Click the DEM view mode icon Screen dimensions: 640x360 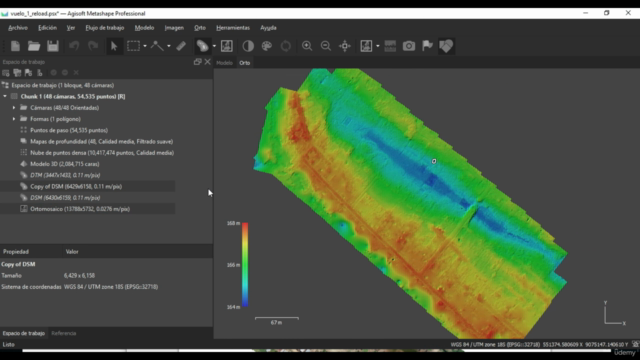pos(202,46)
